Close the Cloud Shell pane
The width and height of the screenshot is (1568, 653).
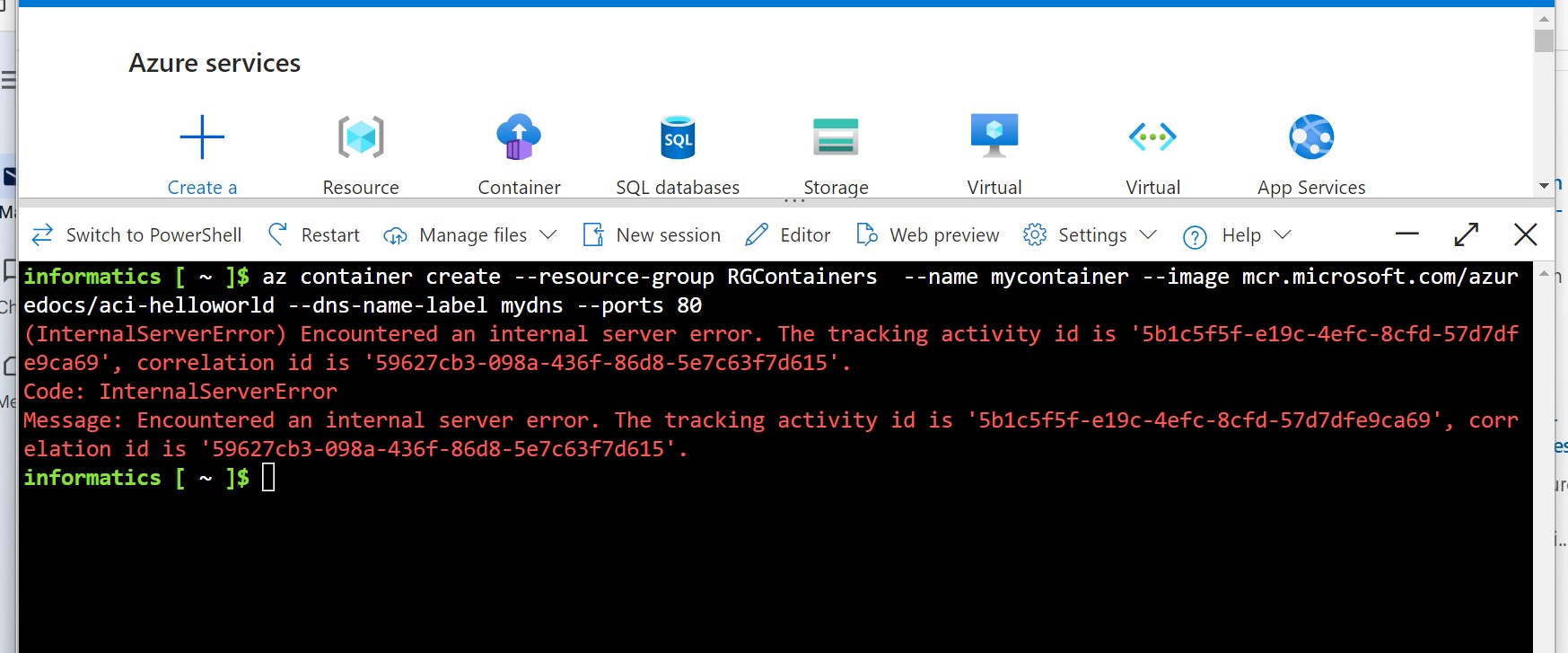click(1525, 234)
